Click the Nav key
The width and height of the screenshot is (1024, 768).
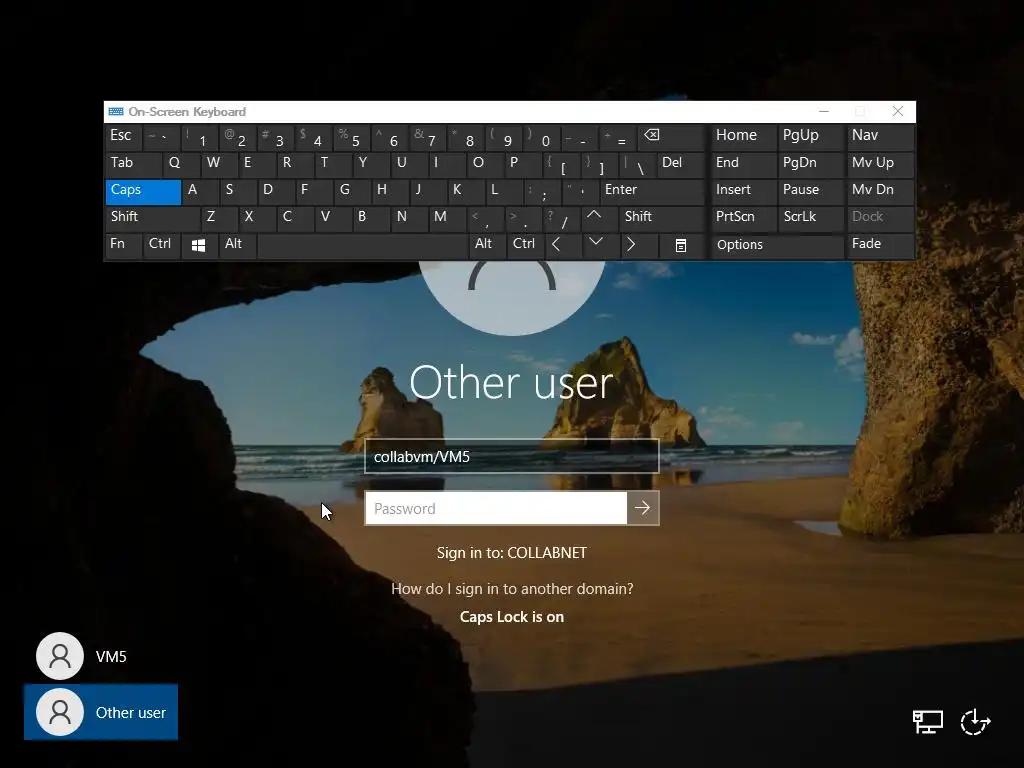(x=880, y=137)
